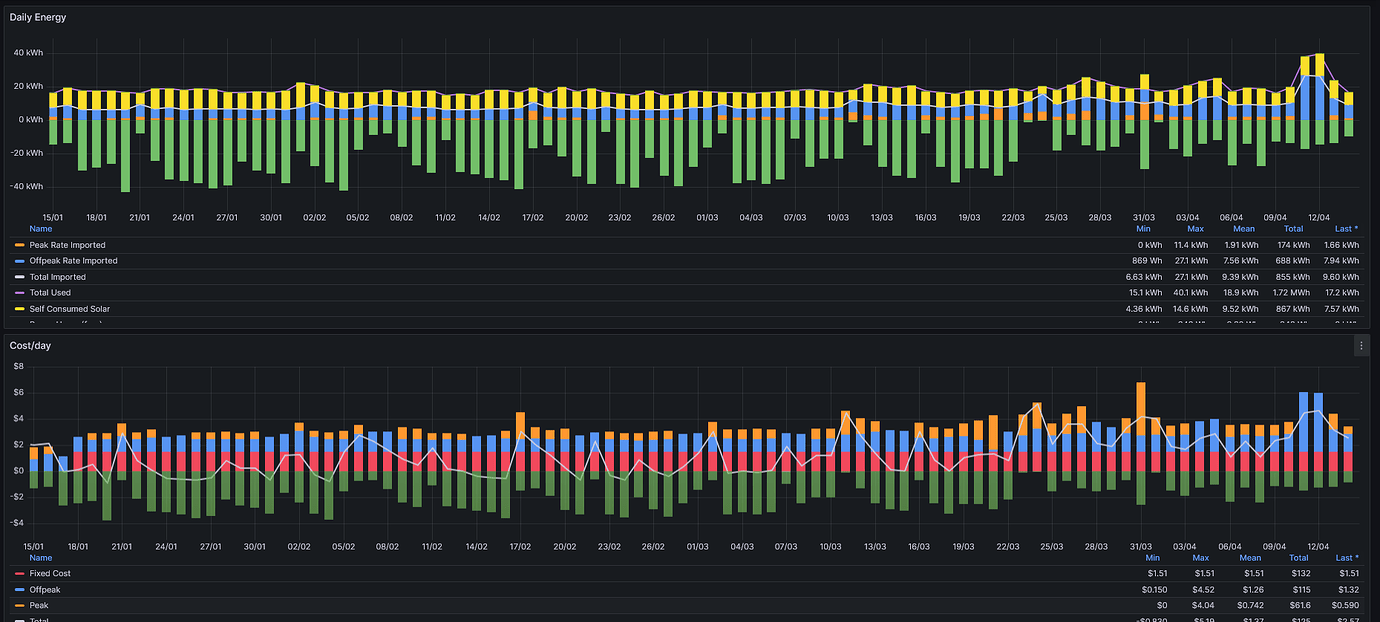The width and height of the screenshot is (1380, 622).
Task: Select the 688 kWh total value
Action: pyautogui.click(x=1294, y=261)
